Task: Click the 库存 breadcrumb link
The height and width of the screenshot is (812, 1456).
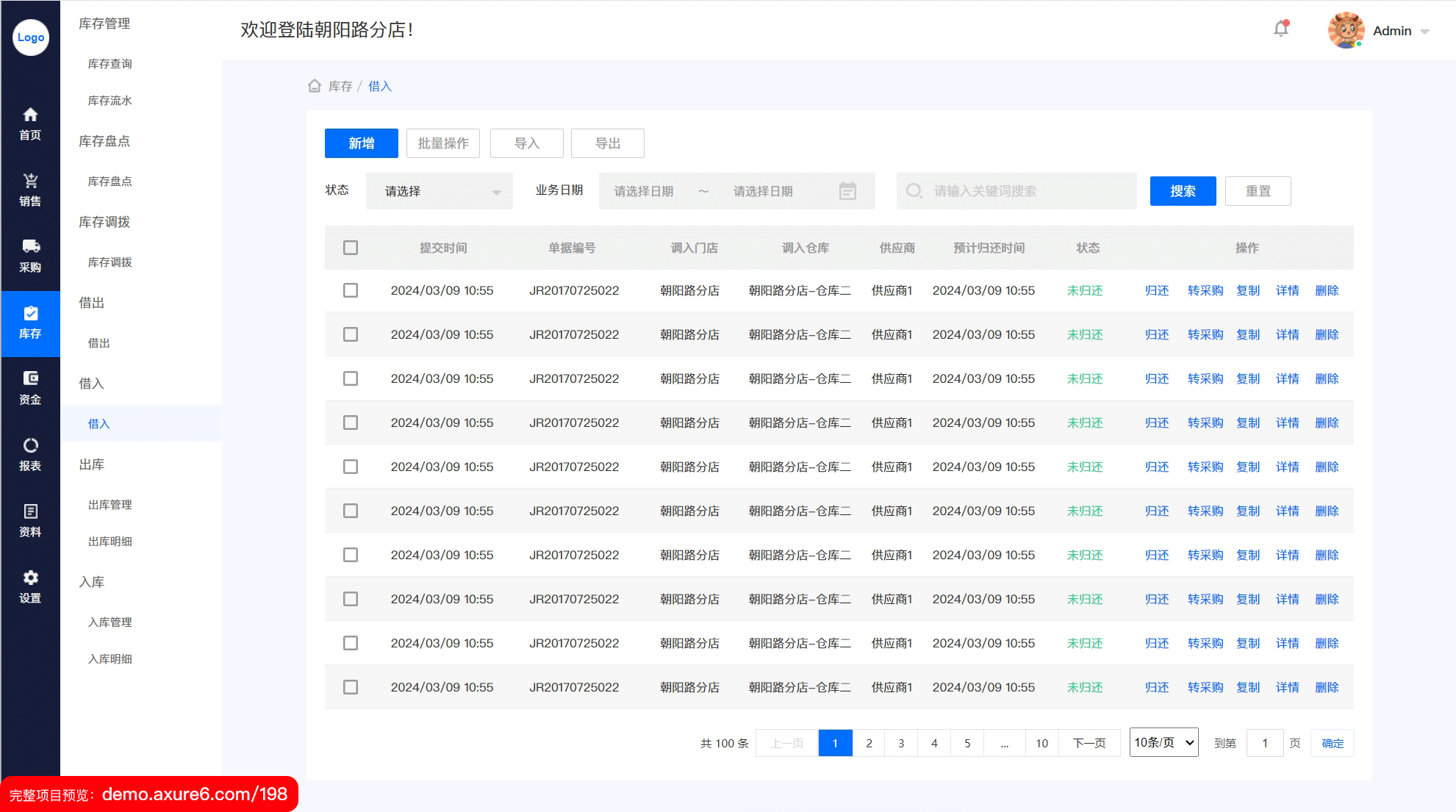Action: [340, 86]
